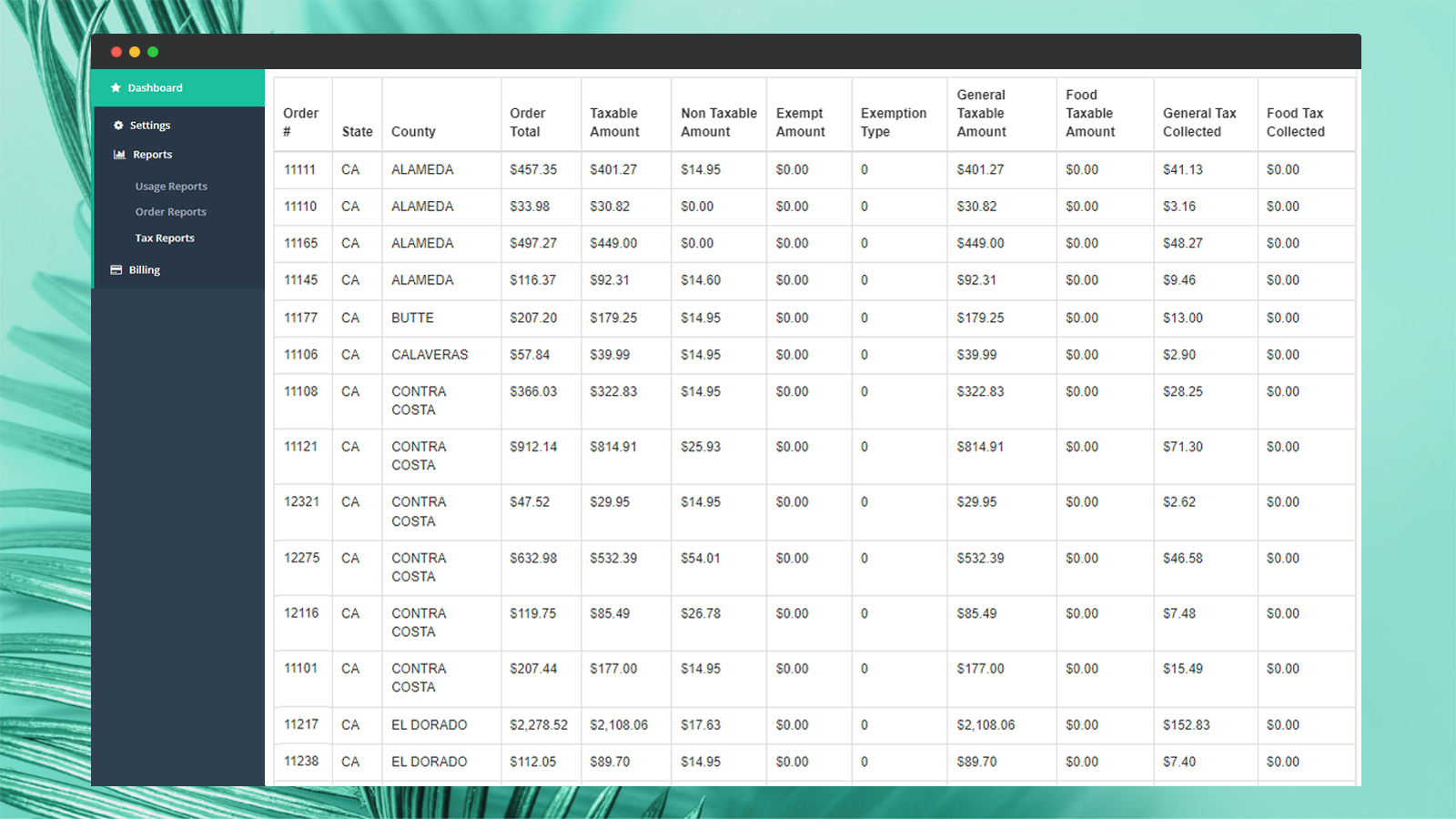1456x819 pixels.
Task: Click the Order Total column header
Action: [527, 122]
